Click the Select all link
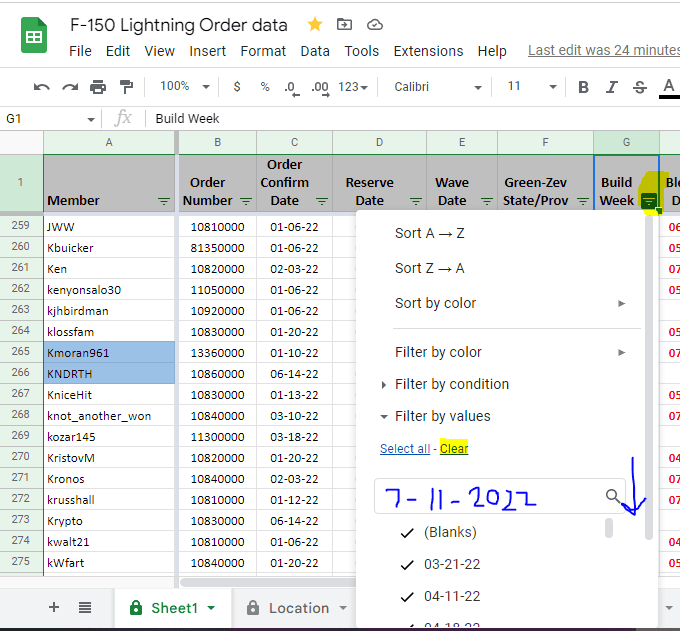The image size is (680, 631). pos(405,449)
